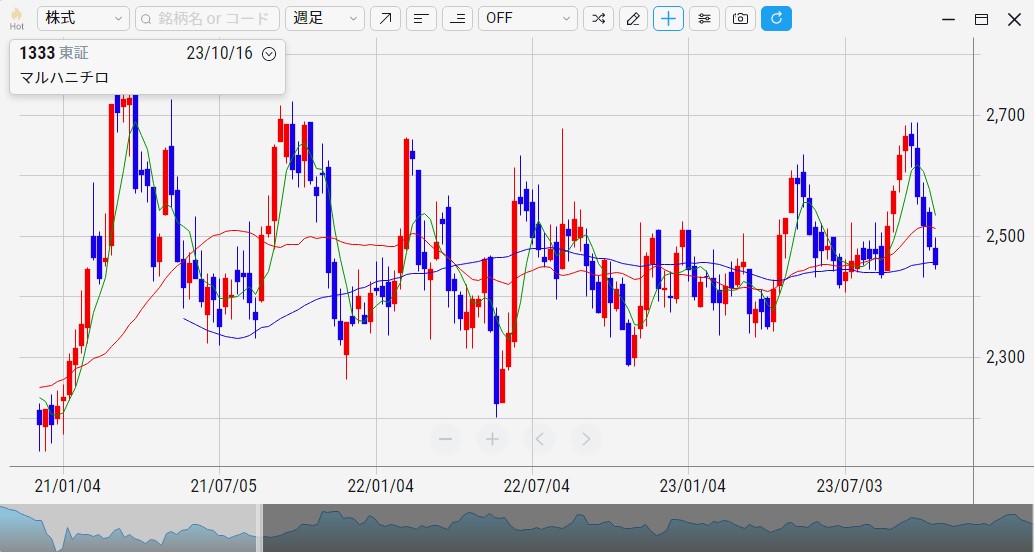
Task: Click the blue refresh button
Action: [776, 19]
